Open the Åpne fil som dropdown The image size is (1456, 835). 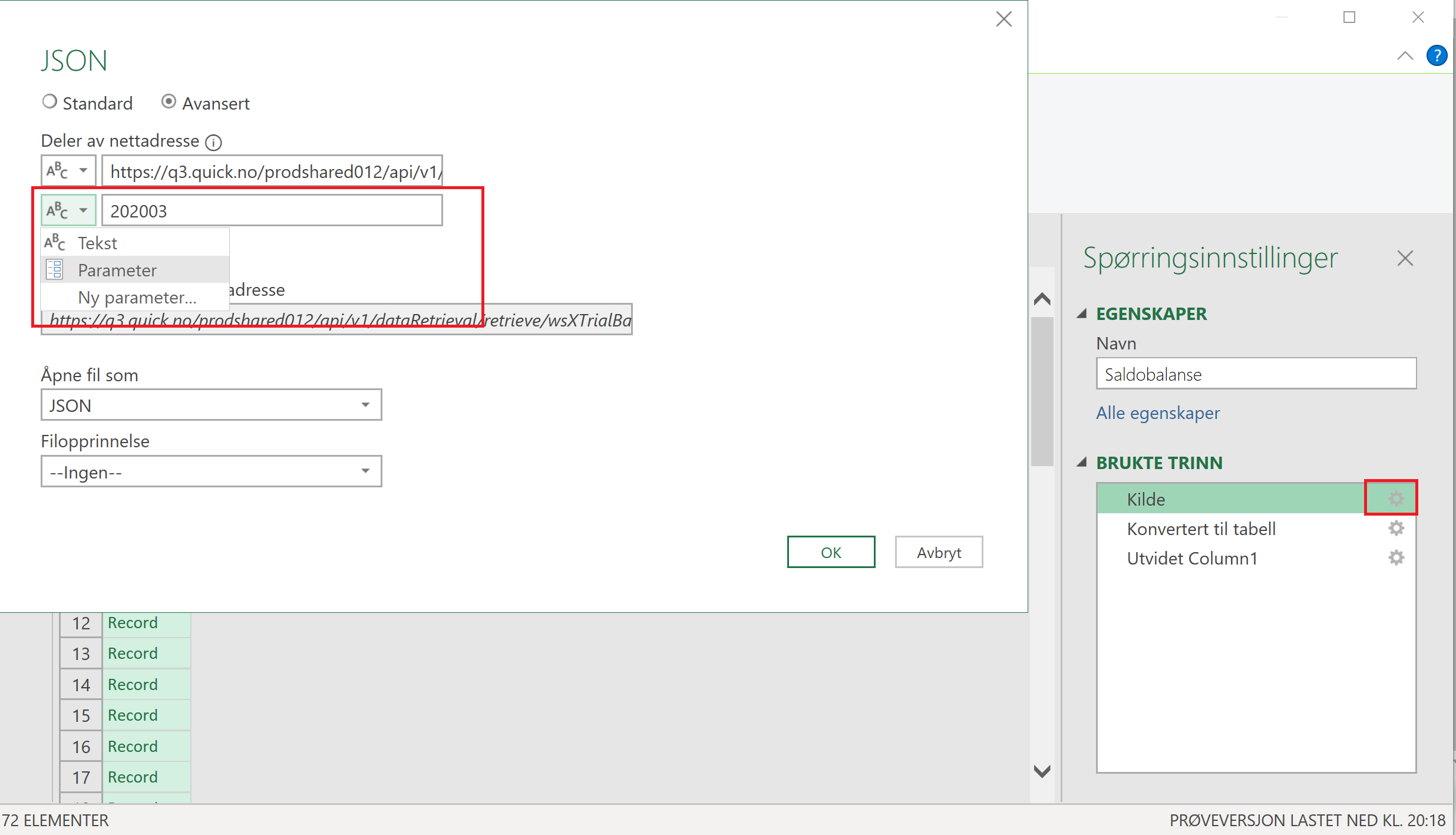click(211, 405)
